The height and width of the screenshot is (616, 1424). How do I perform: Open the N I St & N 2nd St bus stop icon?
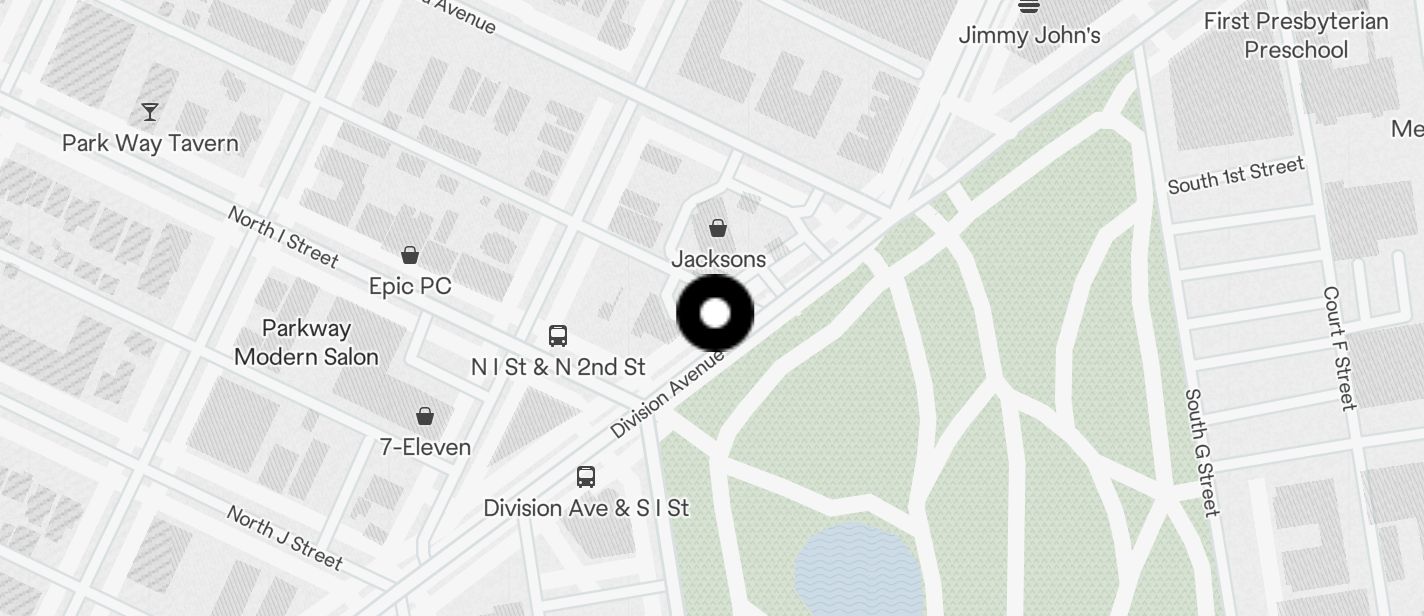(558, 335)
